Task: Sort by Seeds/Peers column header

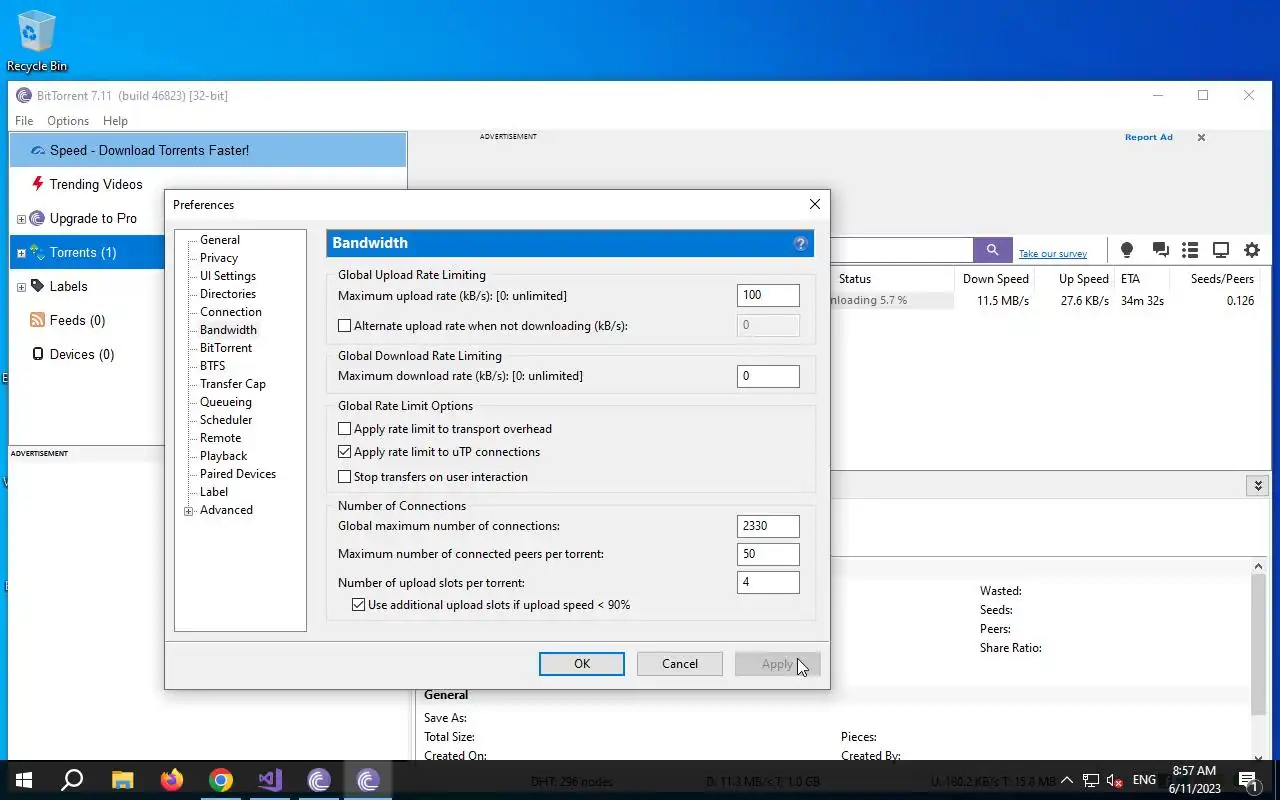Action: (1222, 279)
